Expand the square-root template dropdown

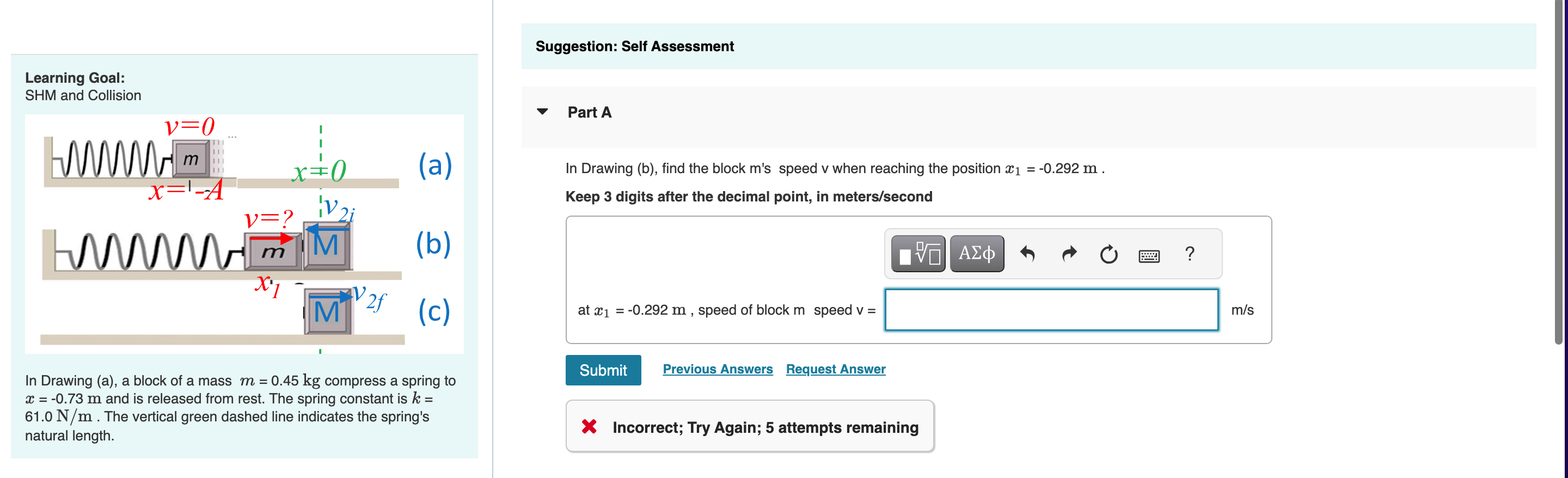(x=918, y=254)
